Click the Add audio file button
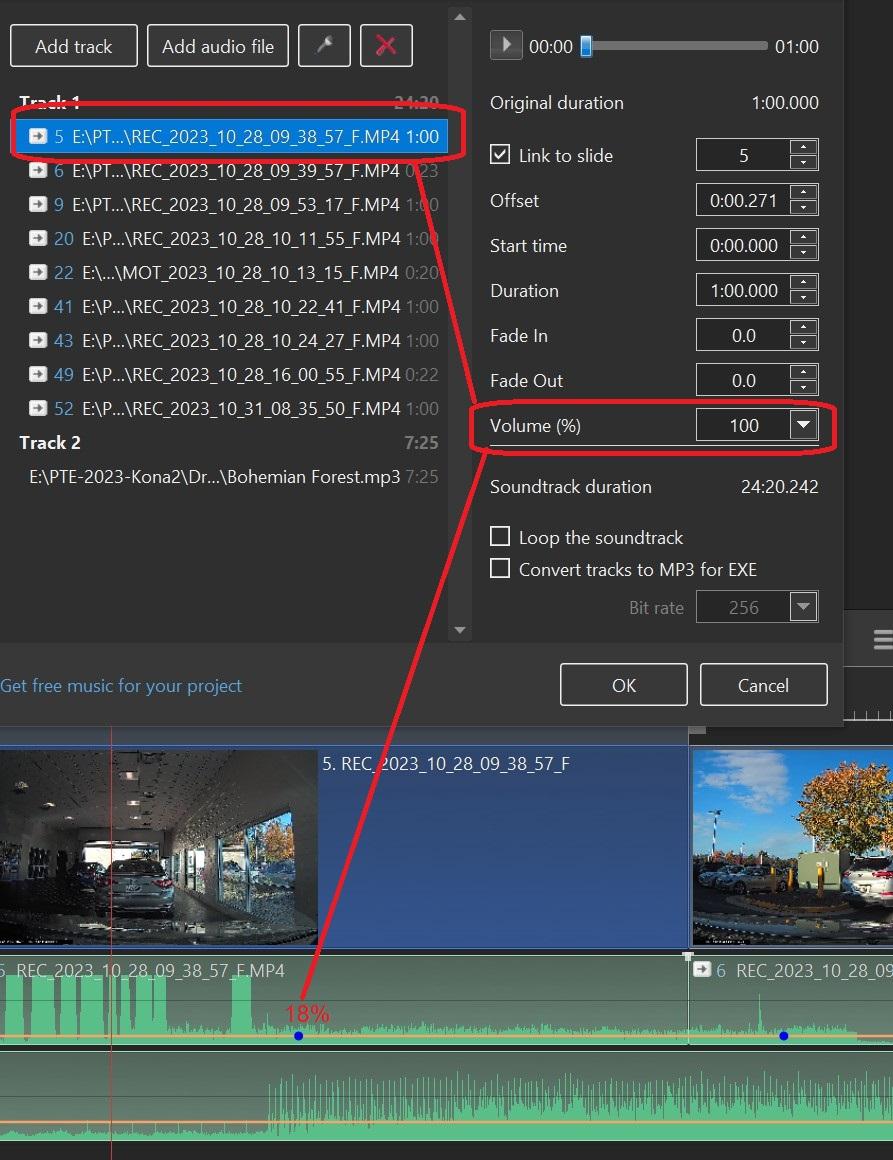893x1160 pixels. [x=218, y=46]
